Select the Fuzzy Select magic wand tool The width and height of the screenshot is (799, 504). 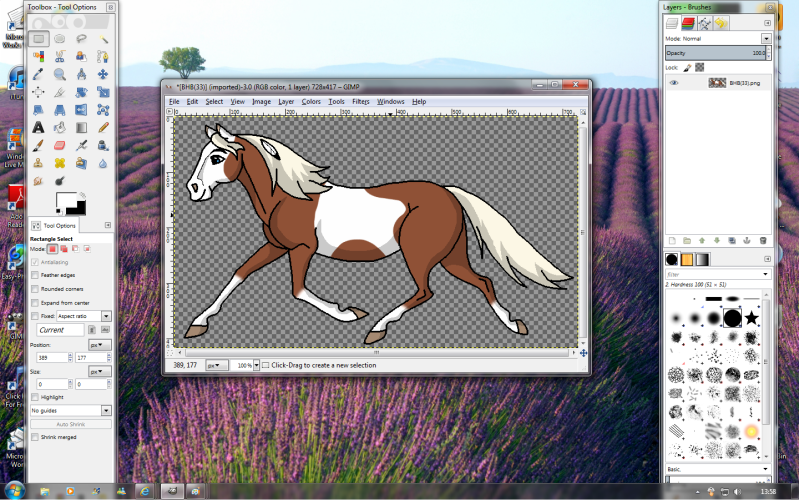click(103, 39)
